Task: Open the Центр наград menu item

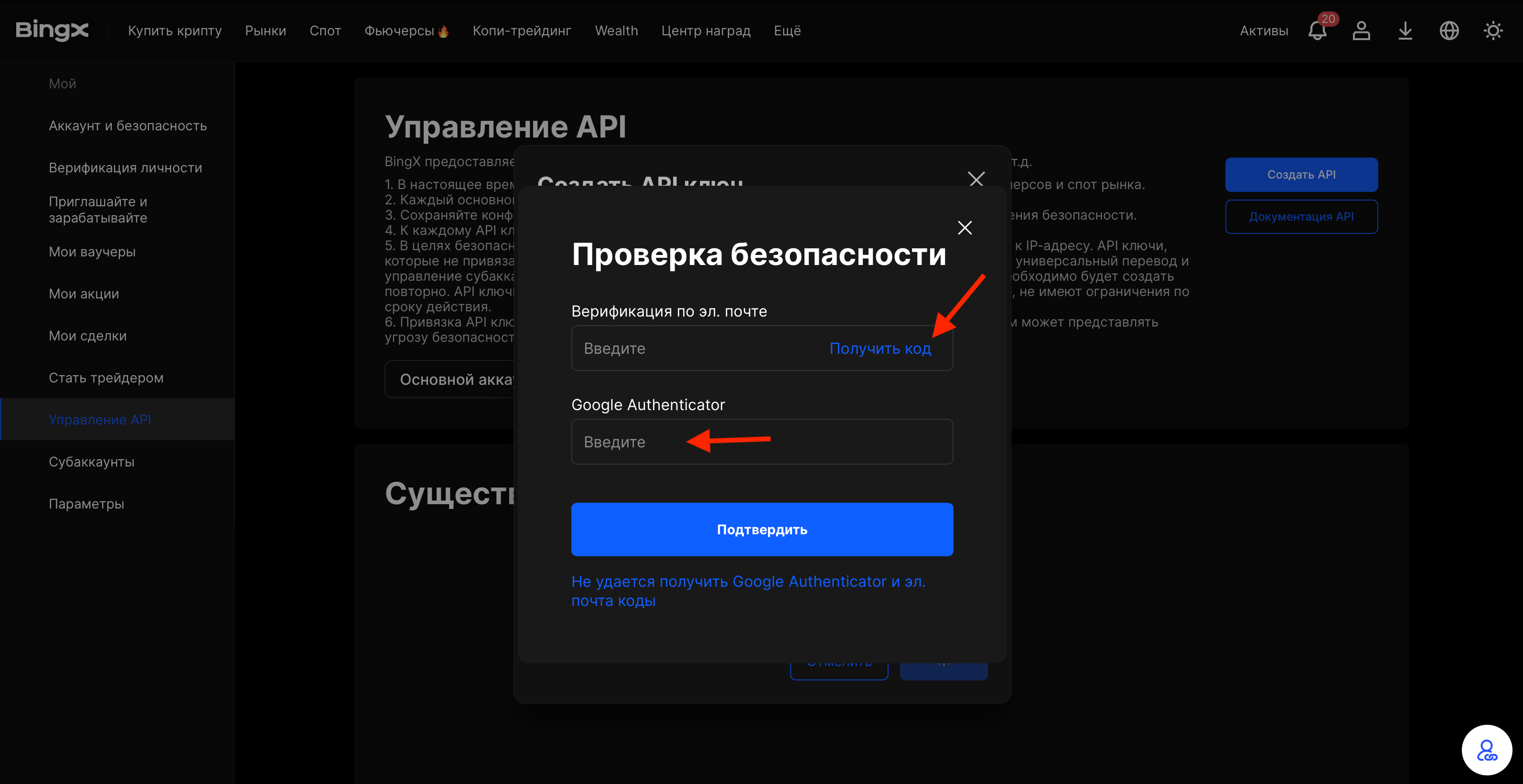Action: point(706,31)
